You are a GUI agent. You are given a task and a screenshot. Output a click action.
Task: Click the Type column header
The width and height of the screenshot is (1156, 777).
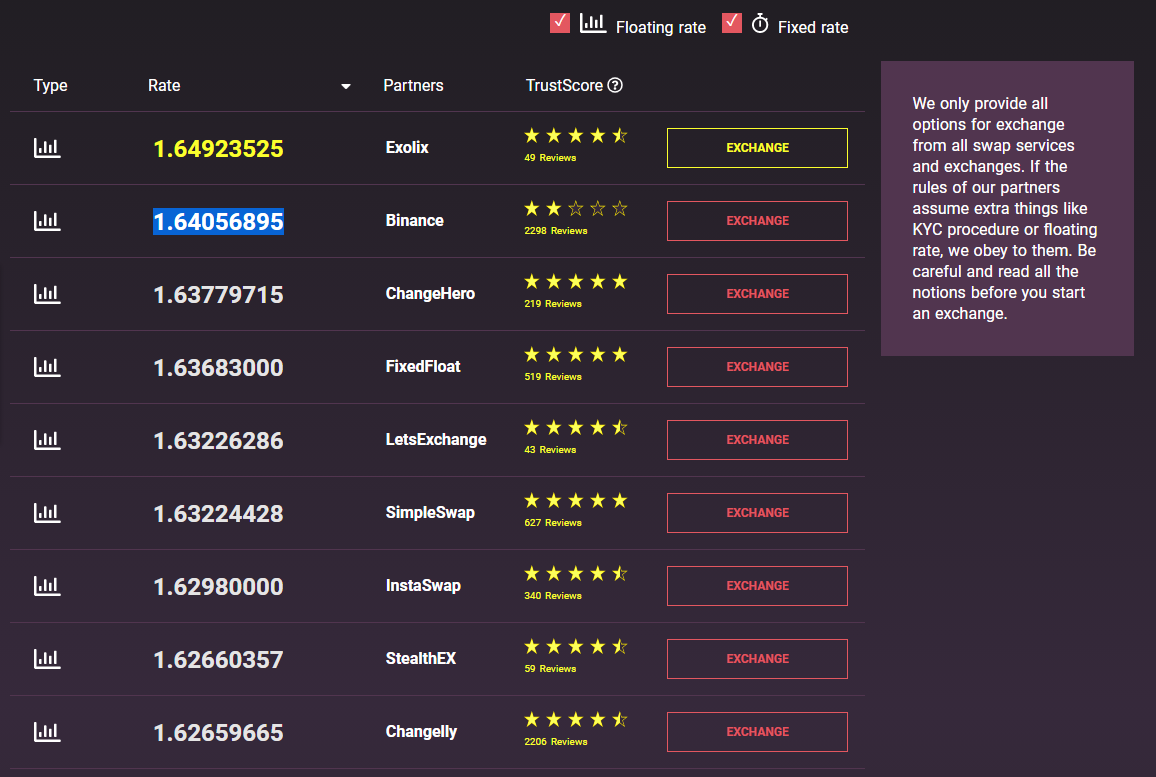coord(50,86)
